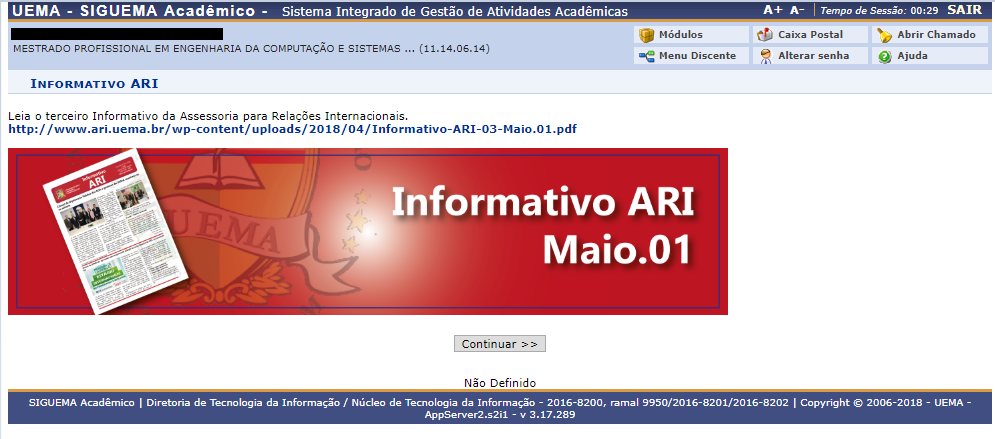Click the Informativo ARI Maio.01 banner
Image resolution: width=995 pixels, height=439 pixels.
[367, 232]
